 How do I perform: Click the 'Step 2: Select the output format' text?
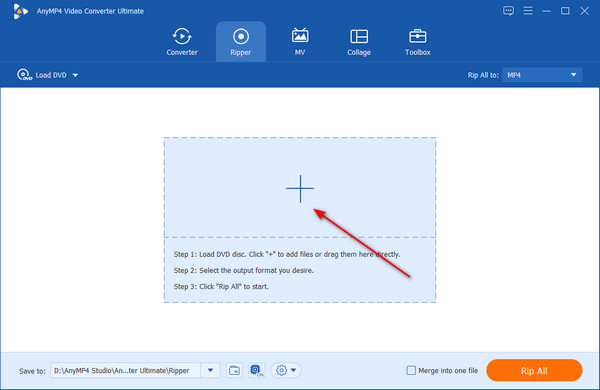tap(244, 271)
